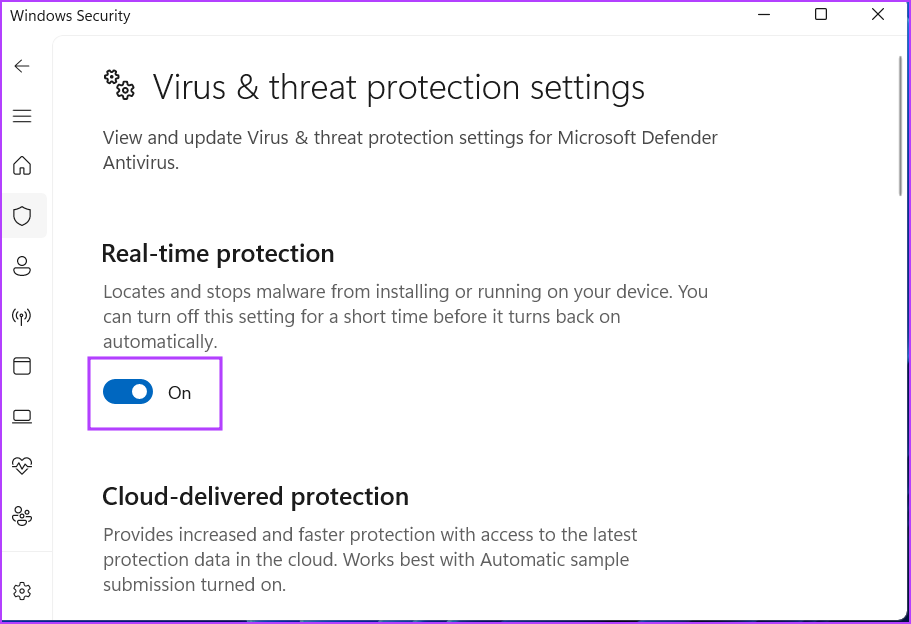Image resolution: width=911 pixels, height=624 pixels.
Task: Open App & browser control icon
Action: click(x=22, y=366)
